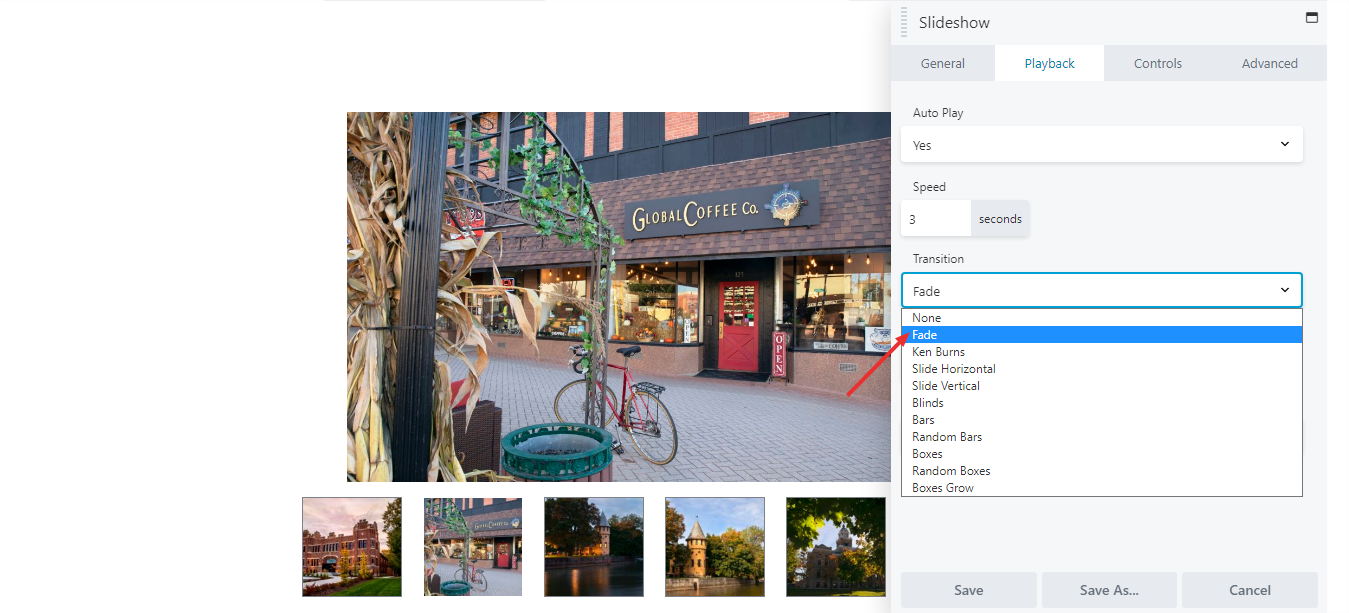Screen dimensions: 1349x613
Task: Select the daytime tower thumbnail
Action: click(x=715, y=547)
